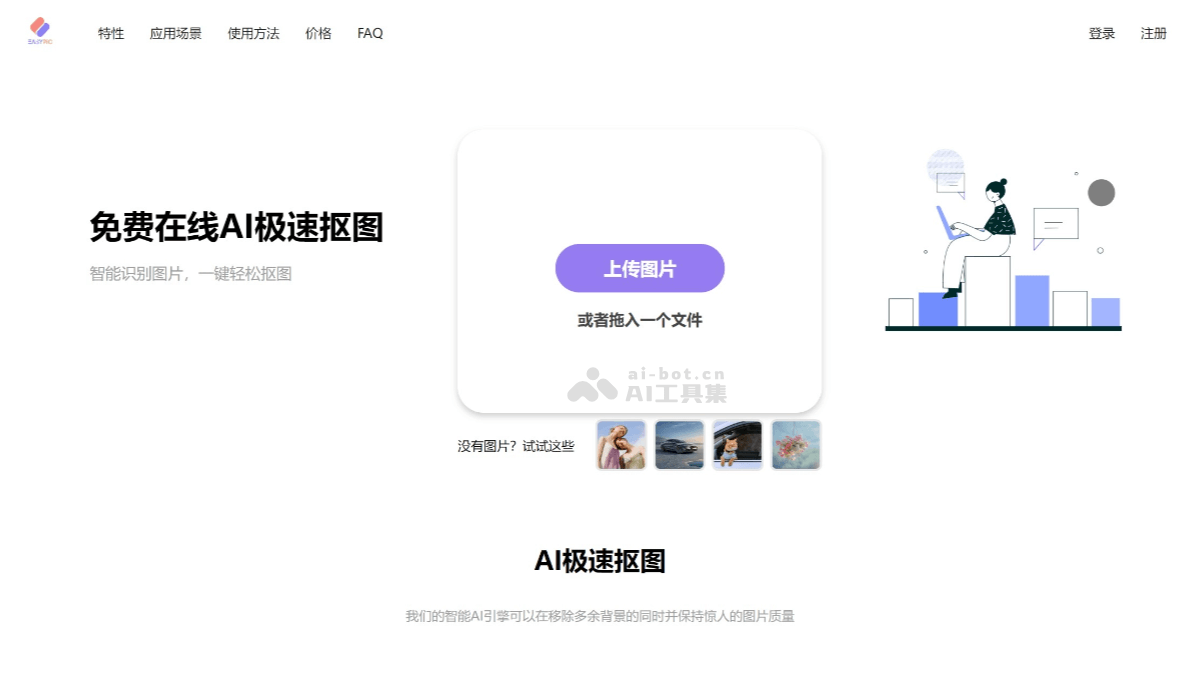This screenshot has height=675, width=1200.
Task: Click the 上传图片 upload button
Action: pos(640,268)
